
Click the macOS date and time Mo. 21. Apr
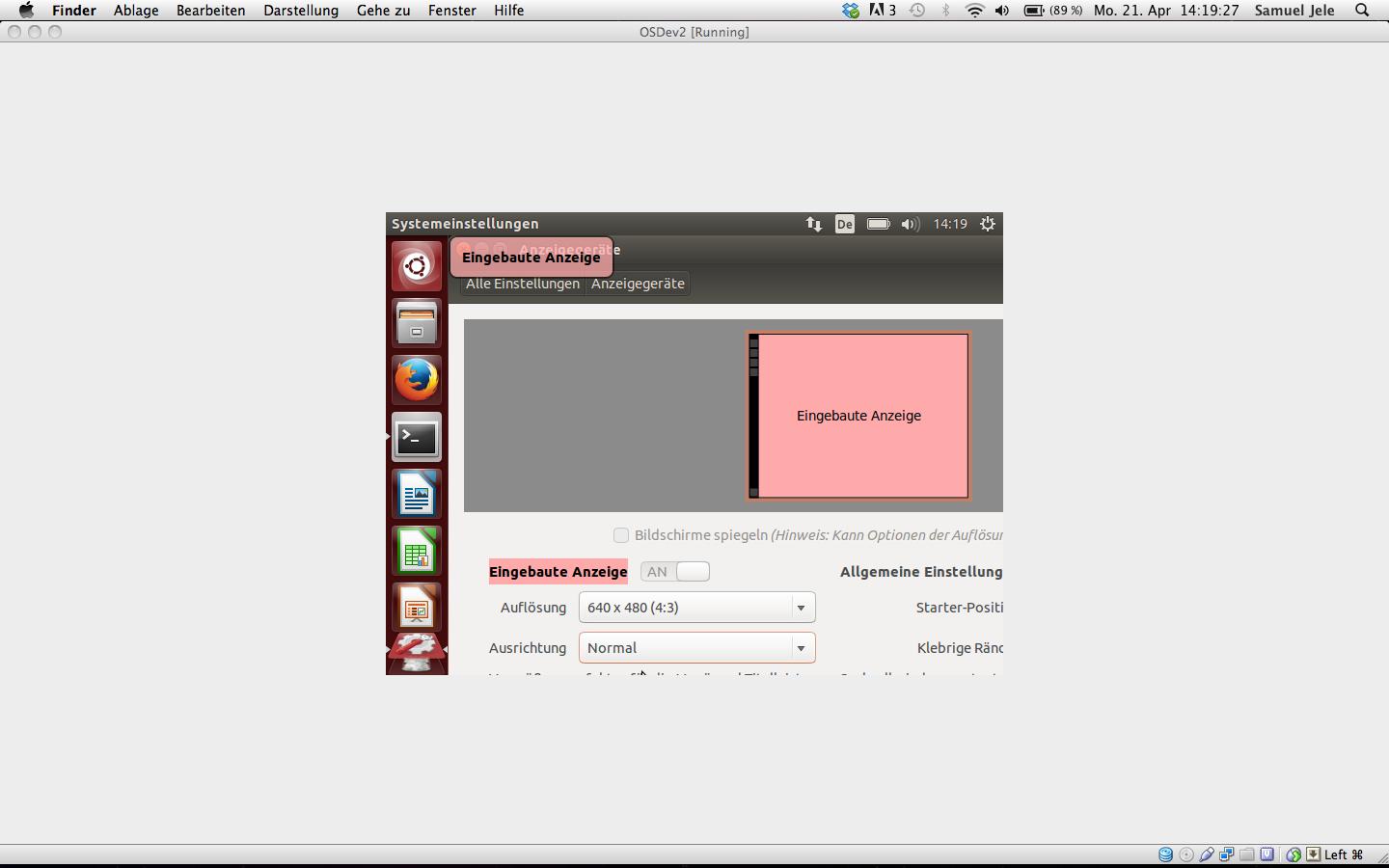click(x=1166, y=11)
